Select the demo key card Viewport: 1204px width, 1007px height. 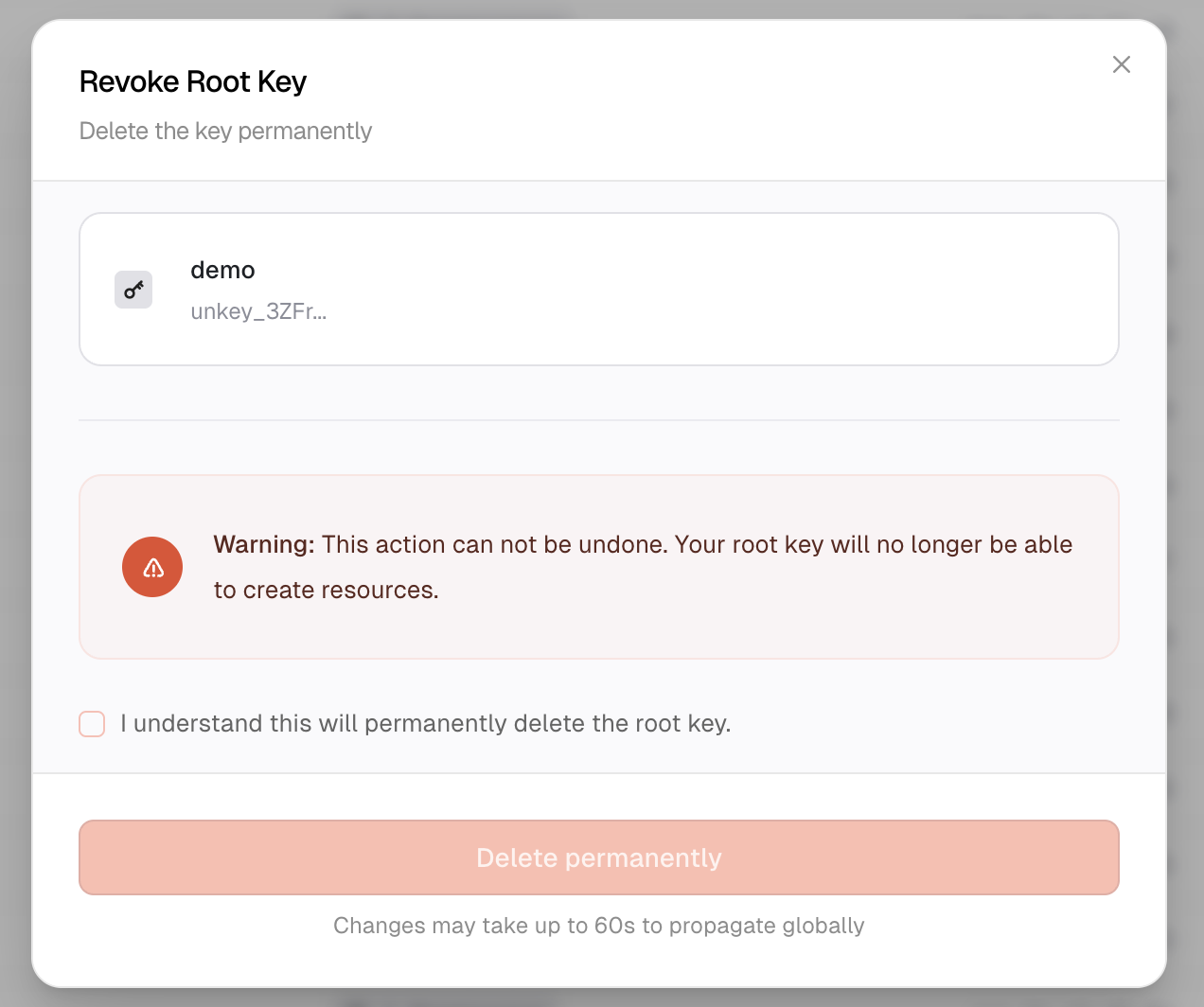tap(598, 290)
